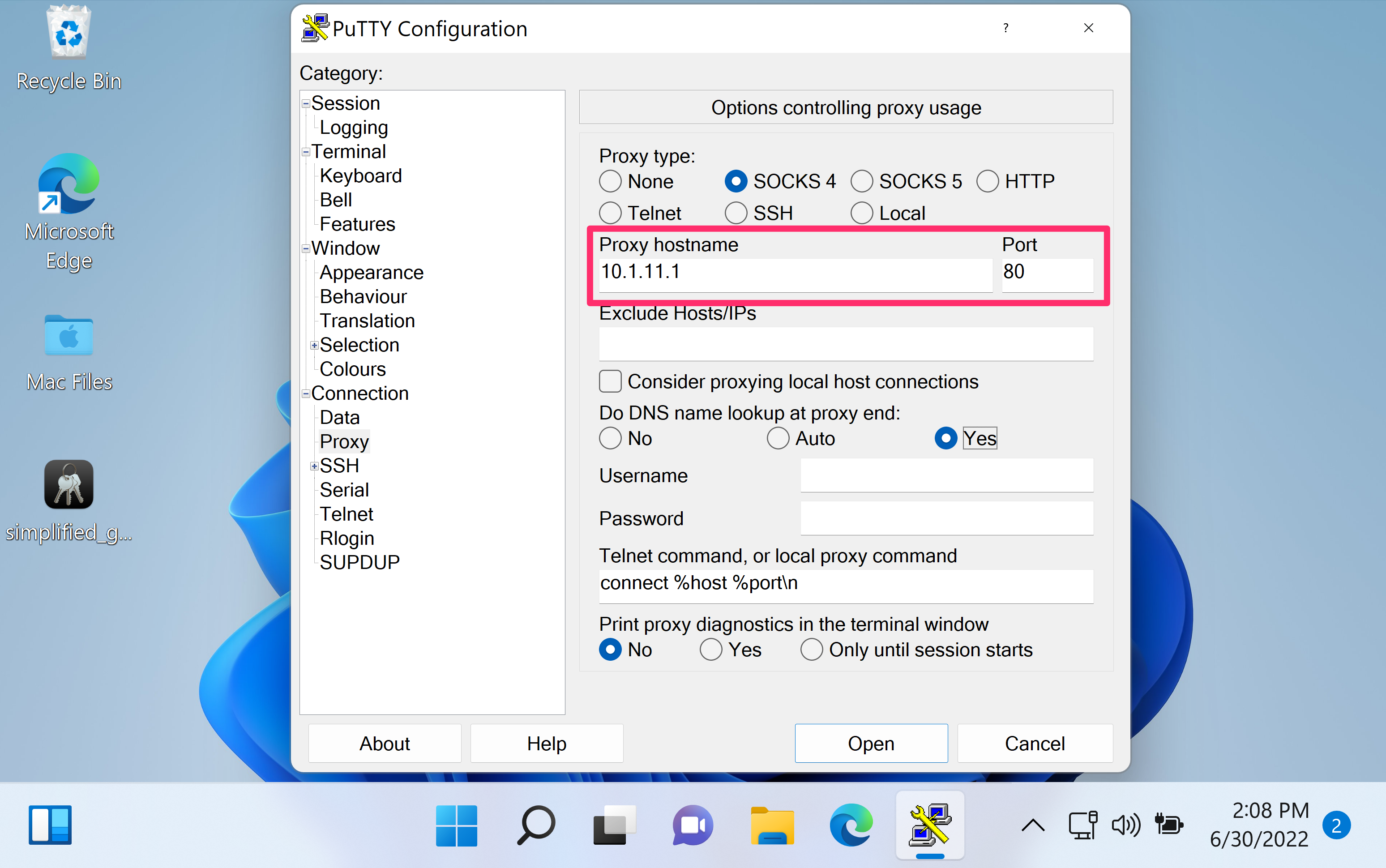Select Data under Connection
Image resolution: width=1386 pixels, height=868 pixels.
[340, 417]
